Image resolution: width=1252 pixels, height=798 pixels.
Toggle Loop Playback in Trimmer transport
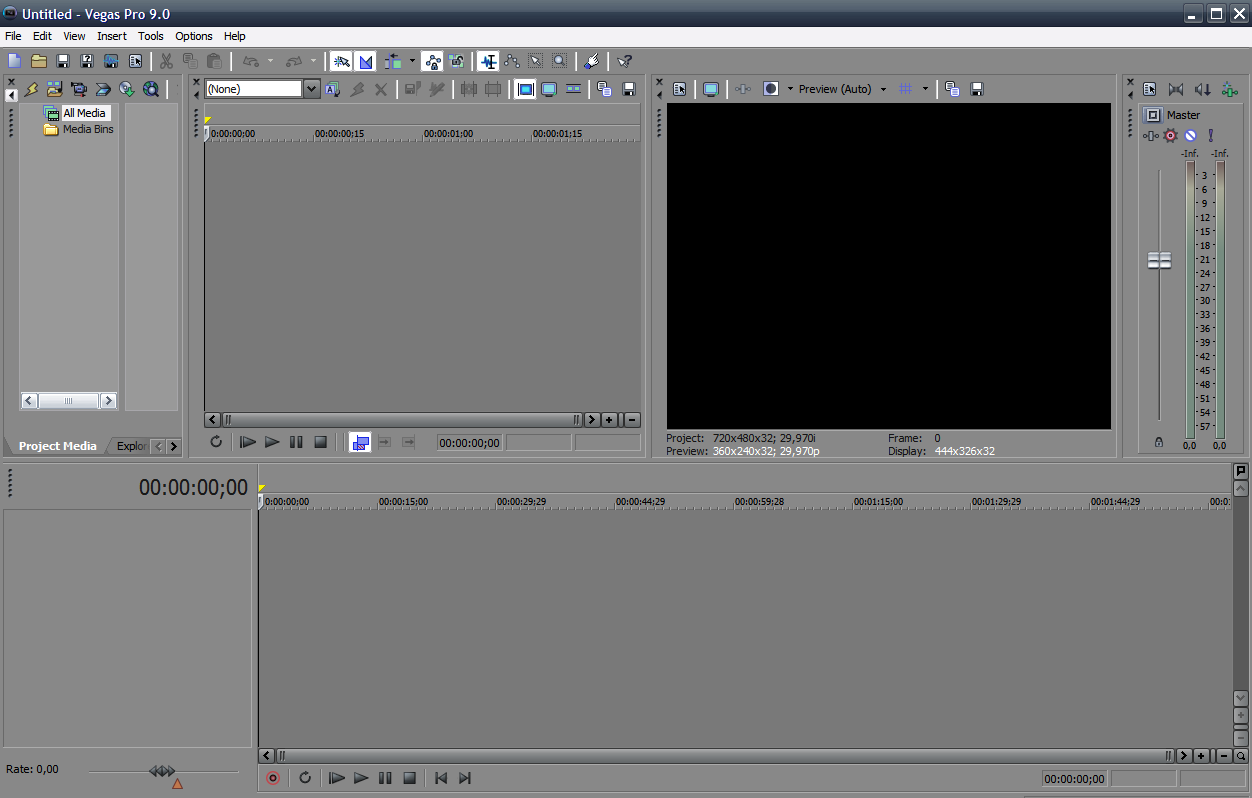click(216, 441)
